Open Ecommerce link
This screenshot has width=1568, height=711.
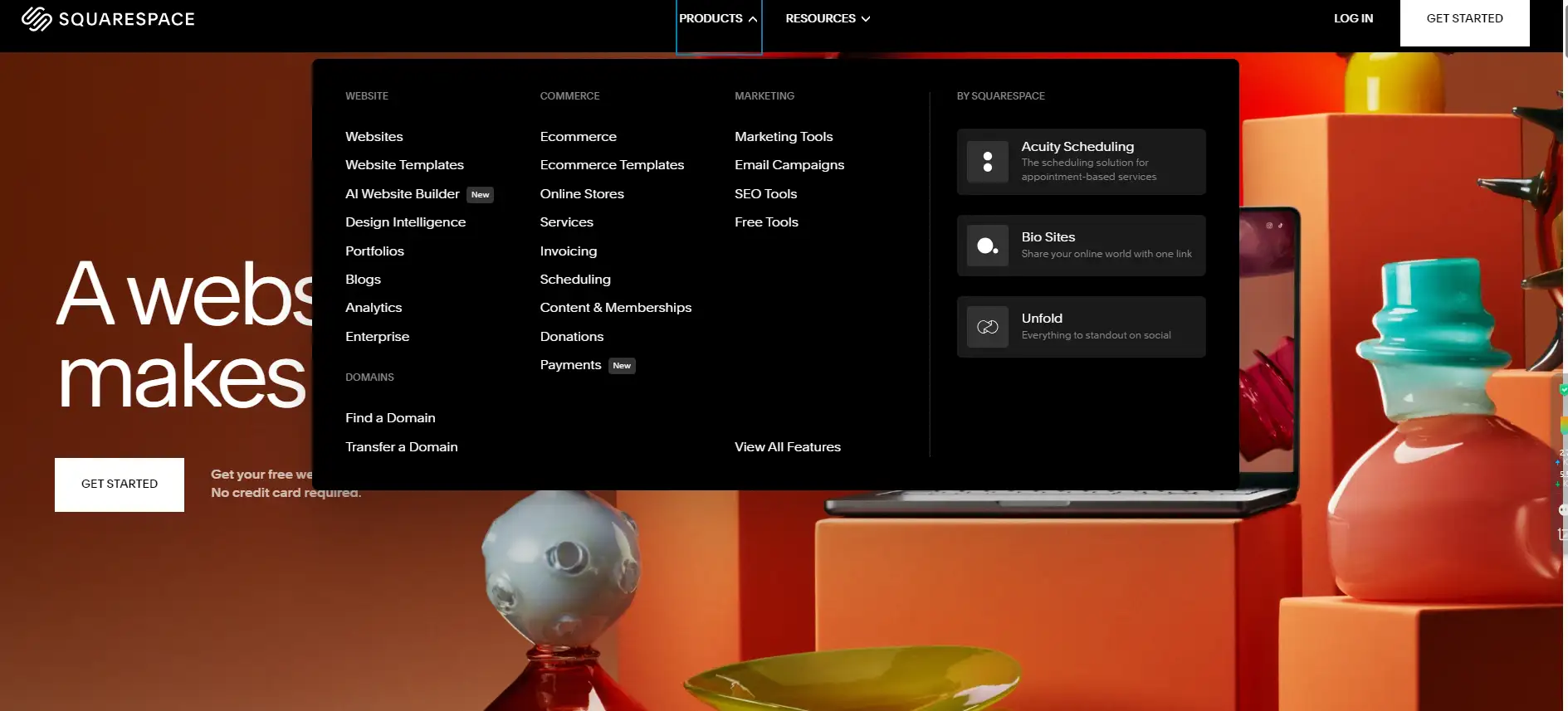point(578,137)
